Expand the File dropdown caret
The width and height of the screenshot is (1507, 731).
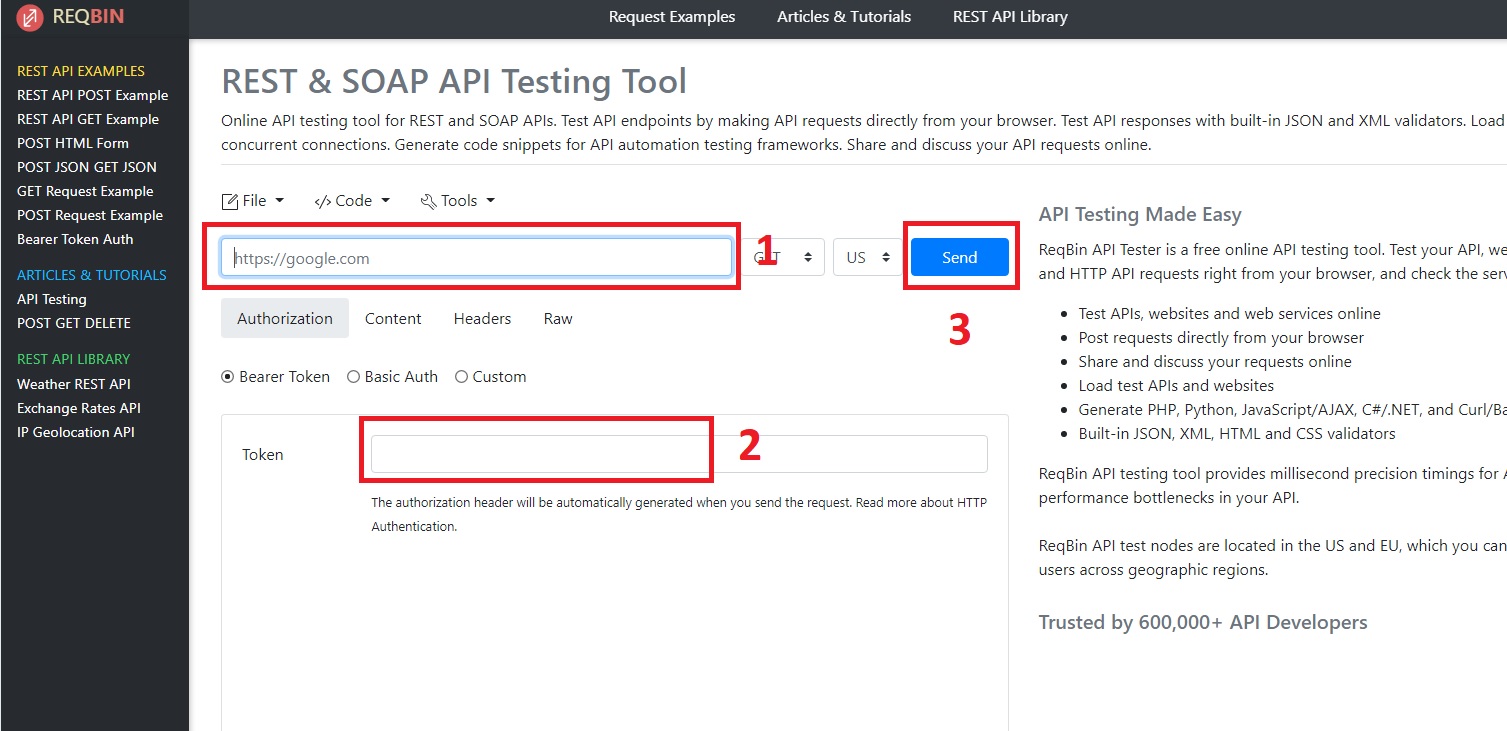(x=280, y=201)
